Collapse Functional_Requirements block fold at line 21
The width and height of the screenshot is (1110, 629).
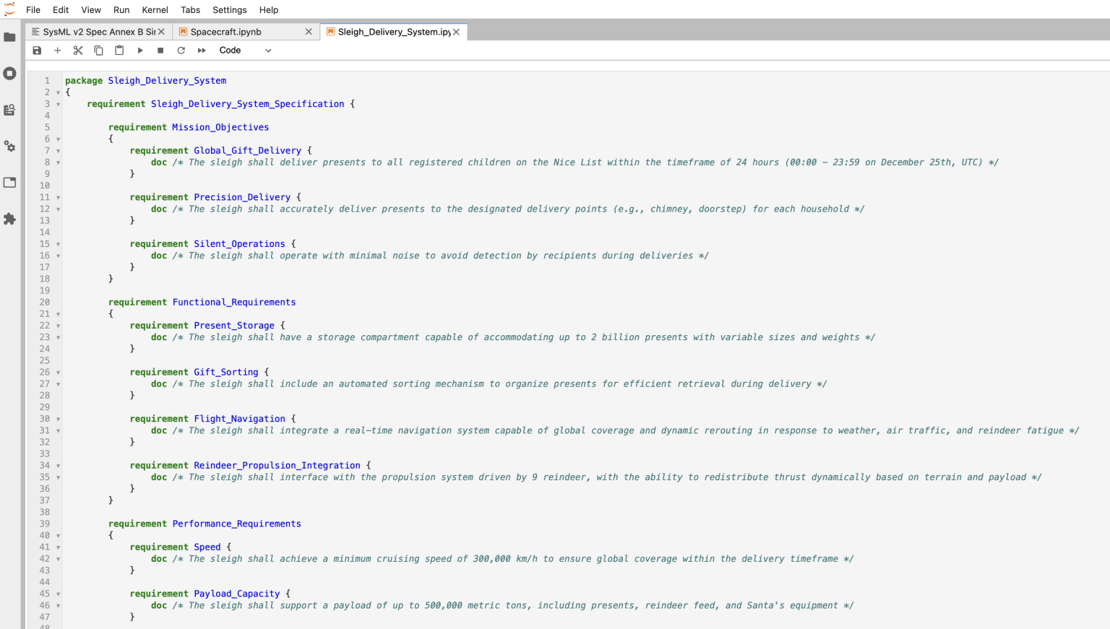click(x=58, y=314)
